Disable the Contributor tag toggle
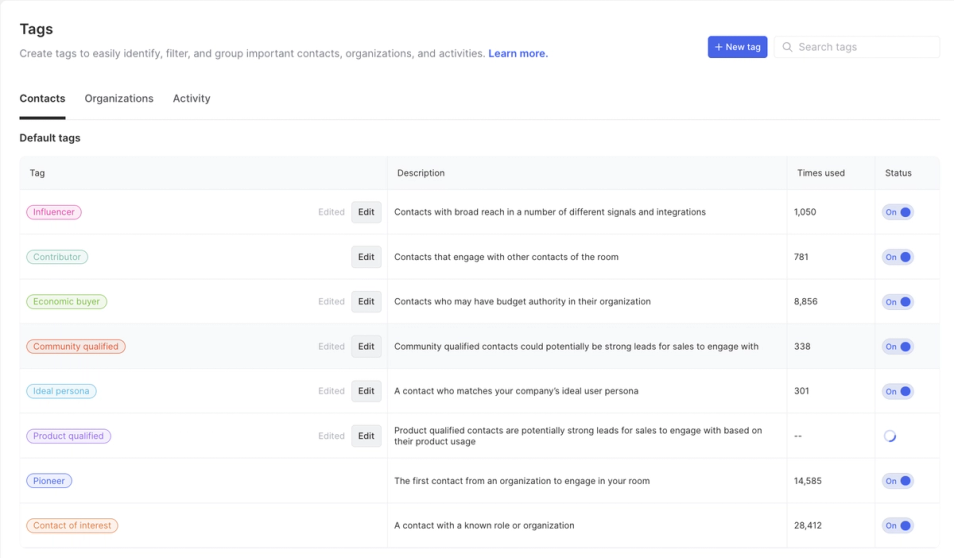 coord(898,257)
